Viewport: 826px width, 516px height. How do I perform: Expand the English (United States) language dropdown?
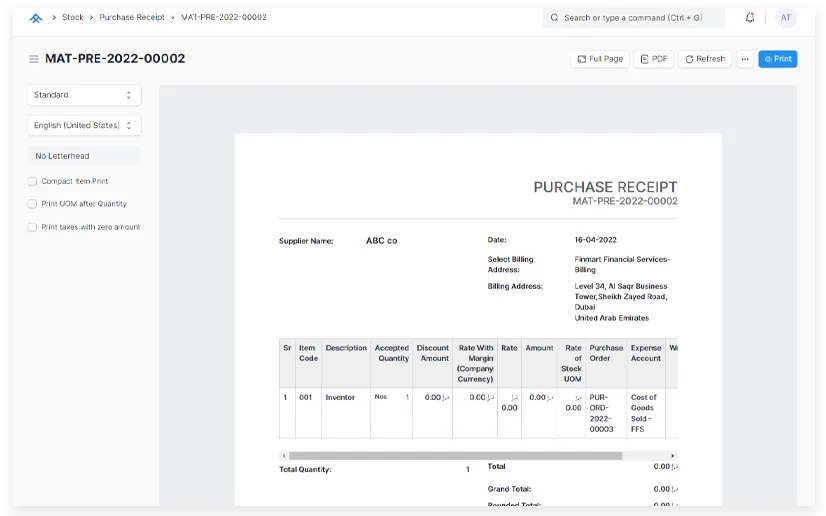[x=84, y=126]
